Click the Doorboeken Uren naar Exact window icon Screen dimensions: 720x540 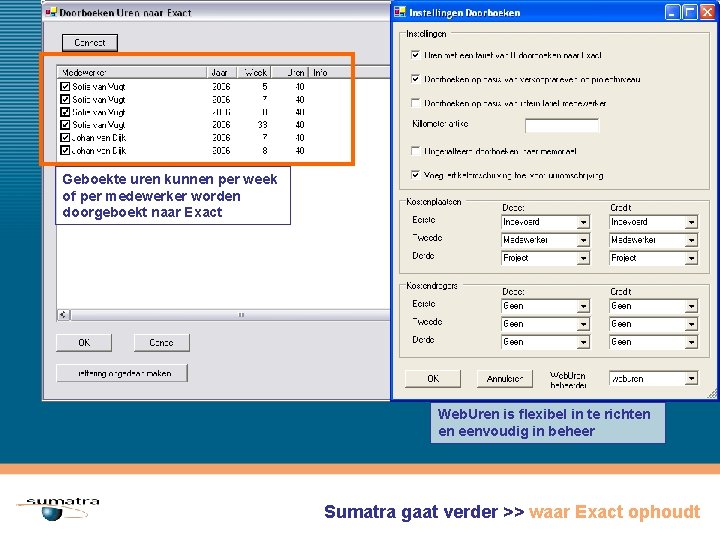51,12
